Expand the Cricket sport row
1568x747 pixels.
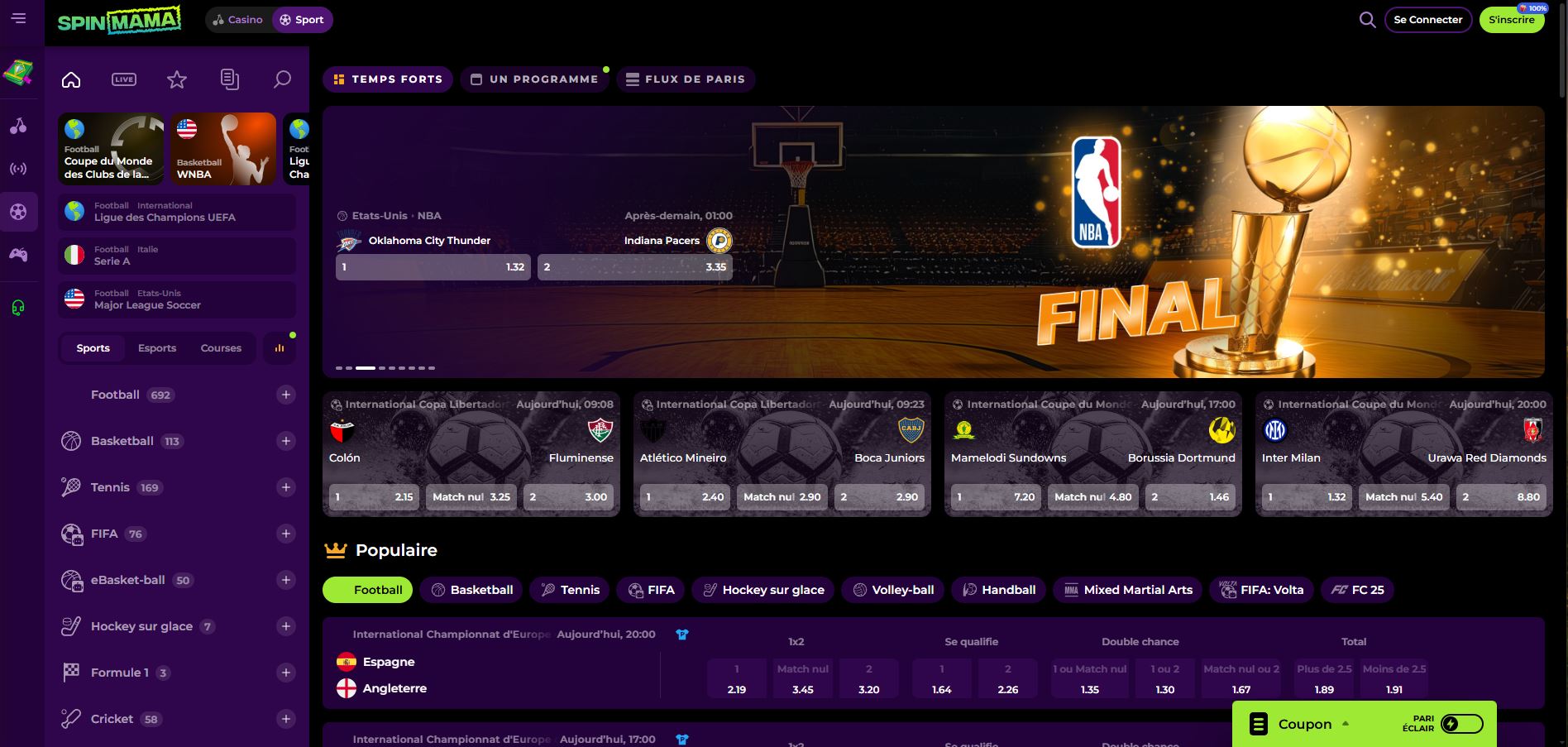(285, 719)
